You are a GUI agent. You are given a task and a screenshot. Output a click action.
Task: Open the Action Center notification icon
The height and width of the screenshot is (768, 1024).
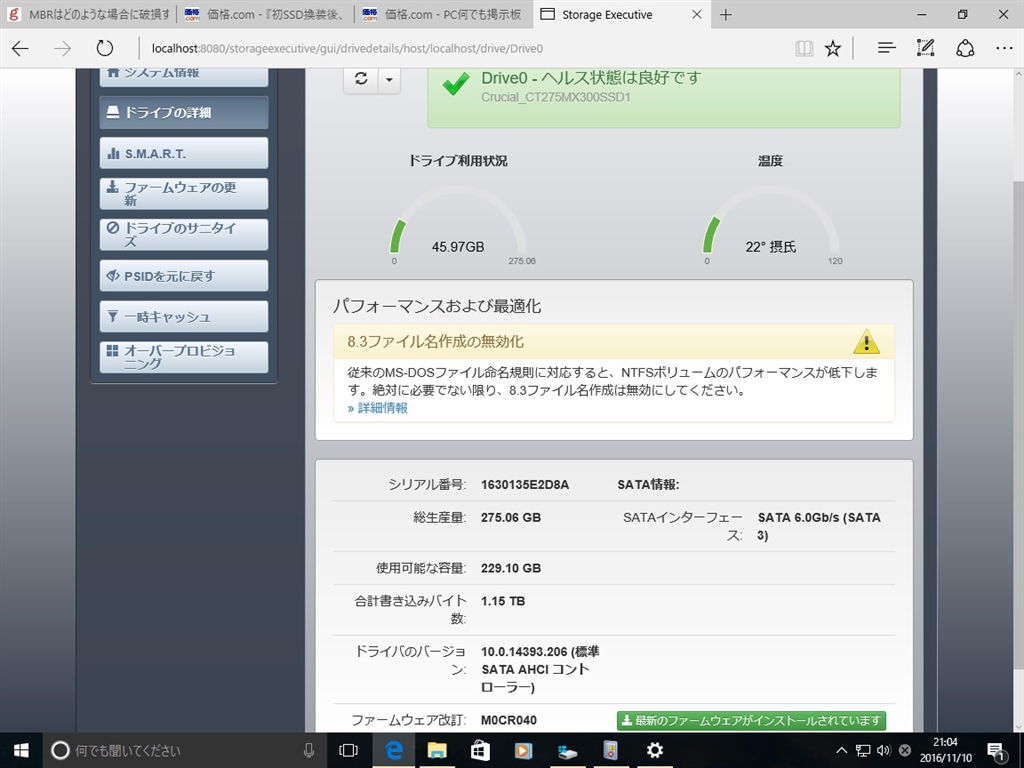pos(997,750)
